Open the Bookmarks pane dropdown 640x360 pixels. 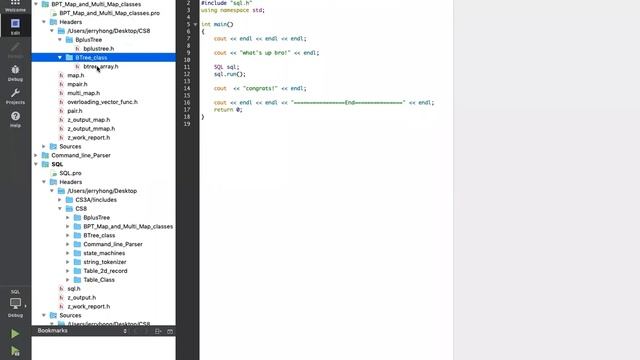click(125, 331)
